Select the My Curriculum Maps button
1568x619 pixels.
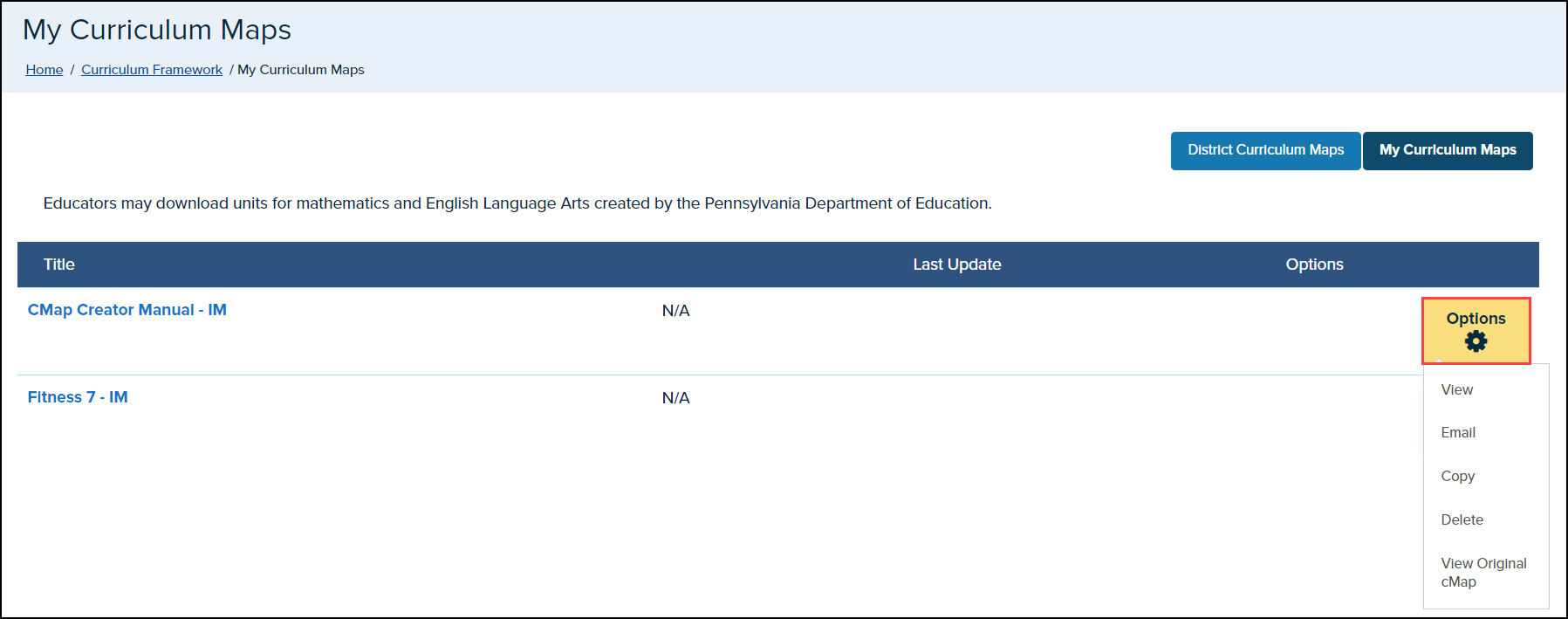[x=1448, y=150]
